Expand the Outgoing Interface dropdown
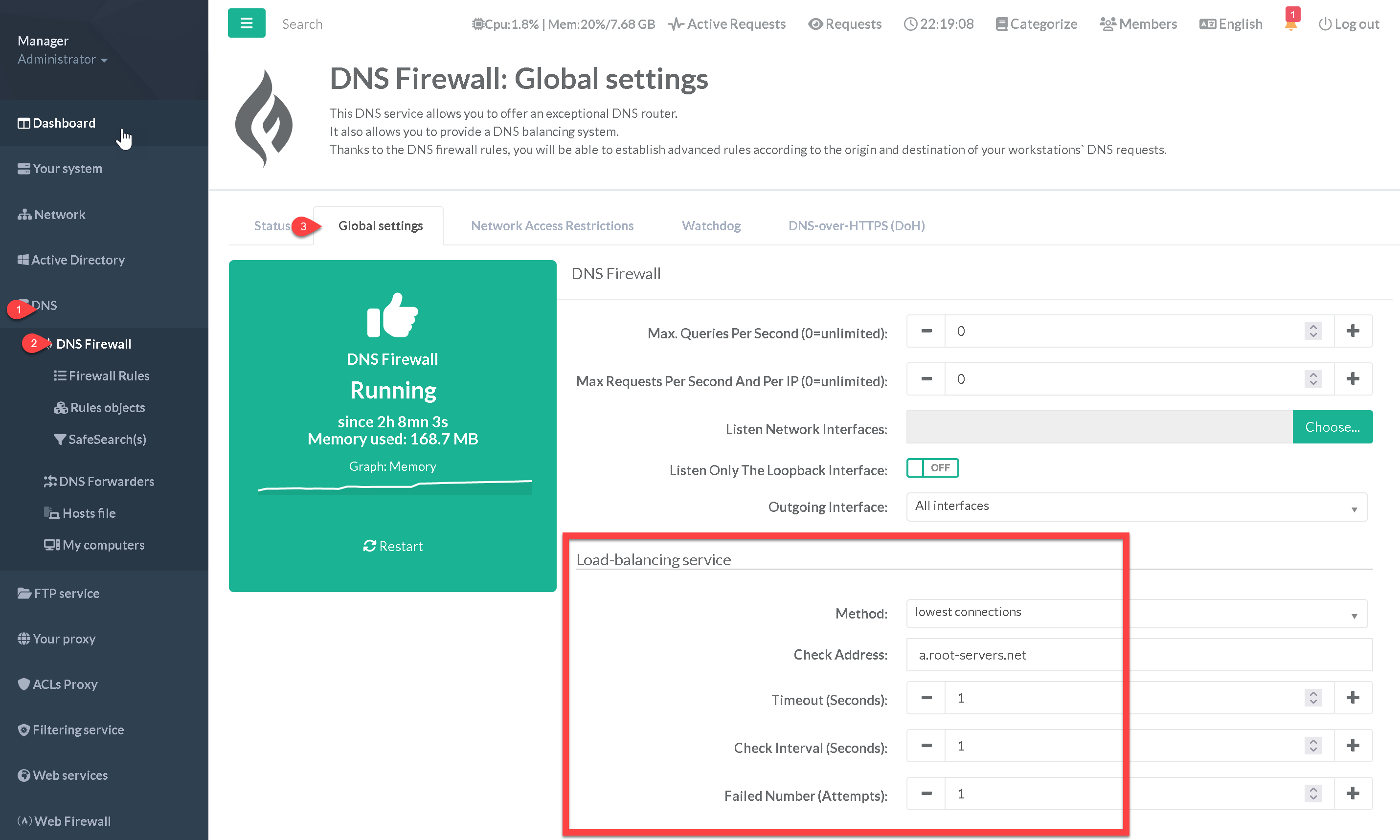Screen dimensions: 1400x840 [x=1136, y=507]
